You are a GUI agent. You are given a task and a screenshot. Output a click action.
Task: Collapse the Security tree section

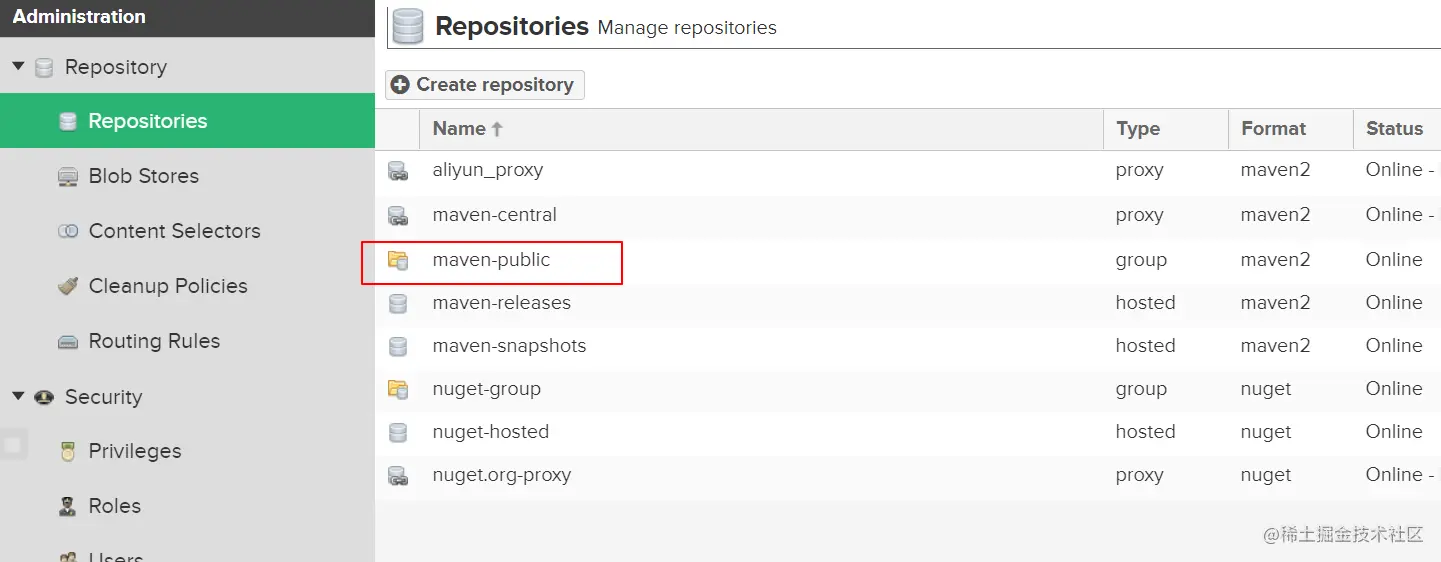pos(18,397)
